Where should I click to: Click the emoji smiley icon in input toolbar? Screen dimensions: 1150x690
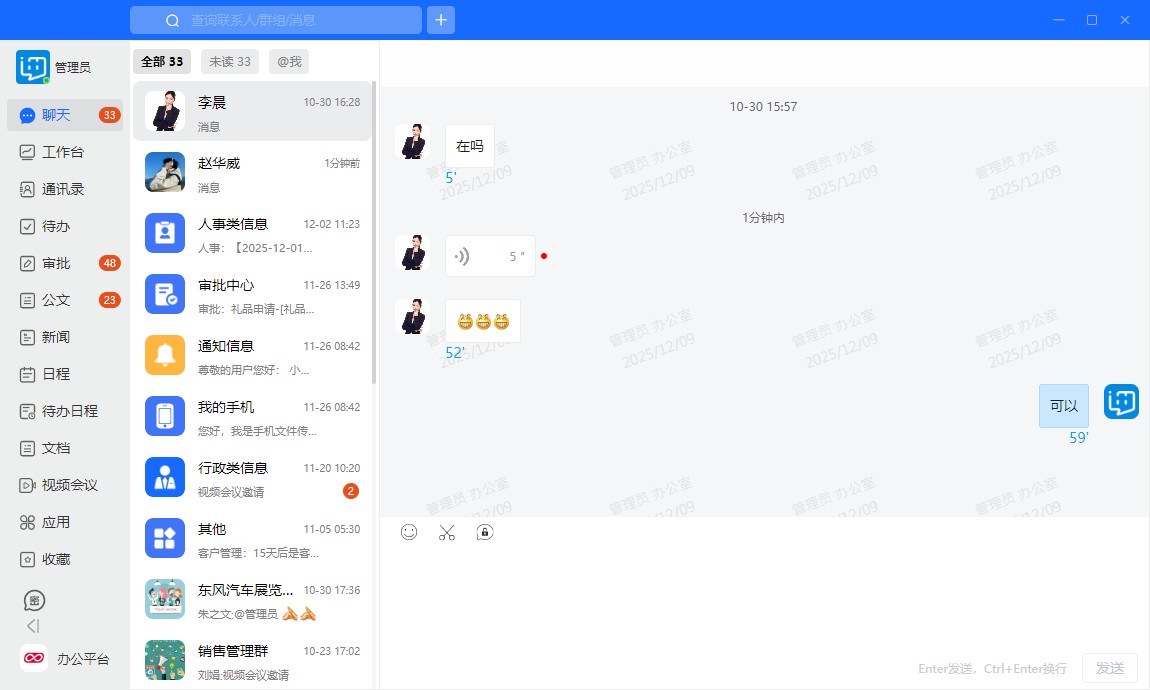click(409, 532)
